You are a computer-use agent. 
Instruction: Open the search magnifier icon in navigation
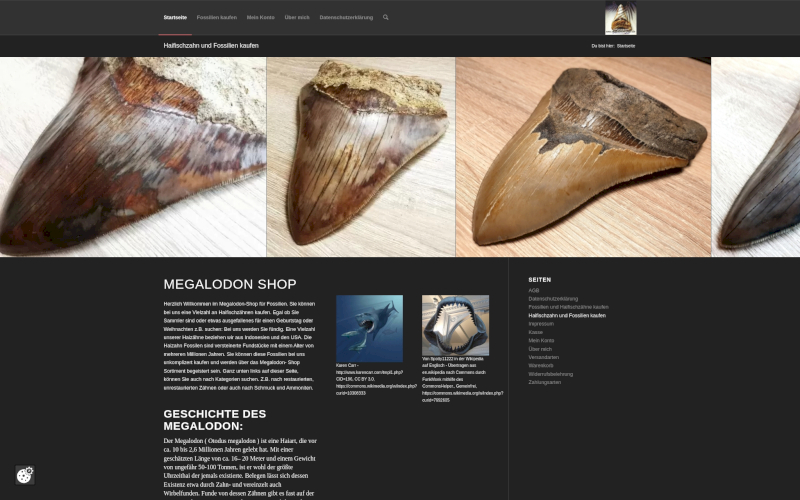tap(386, 17)
